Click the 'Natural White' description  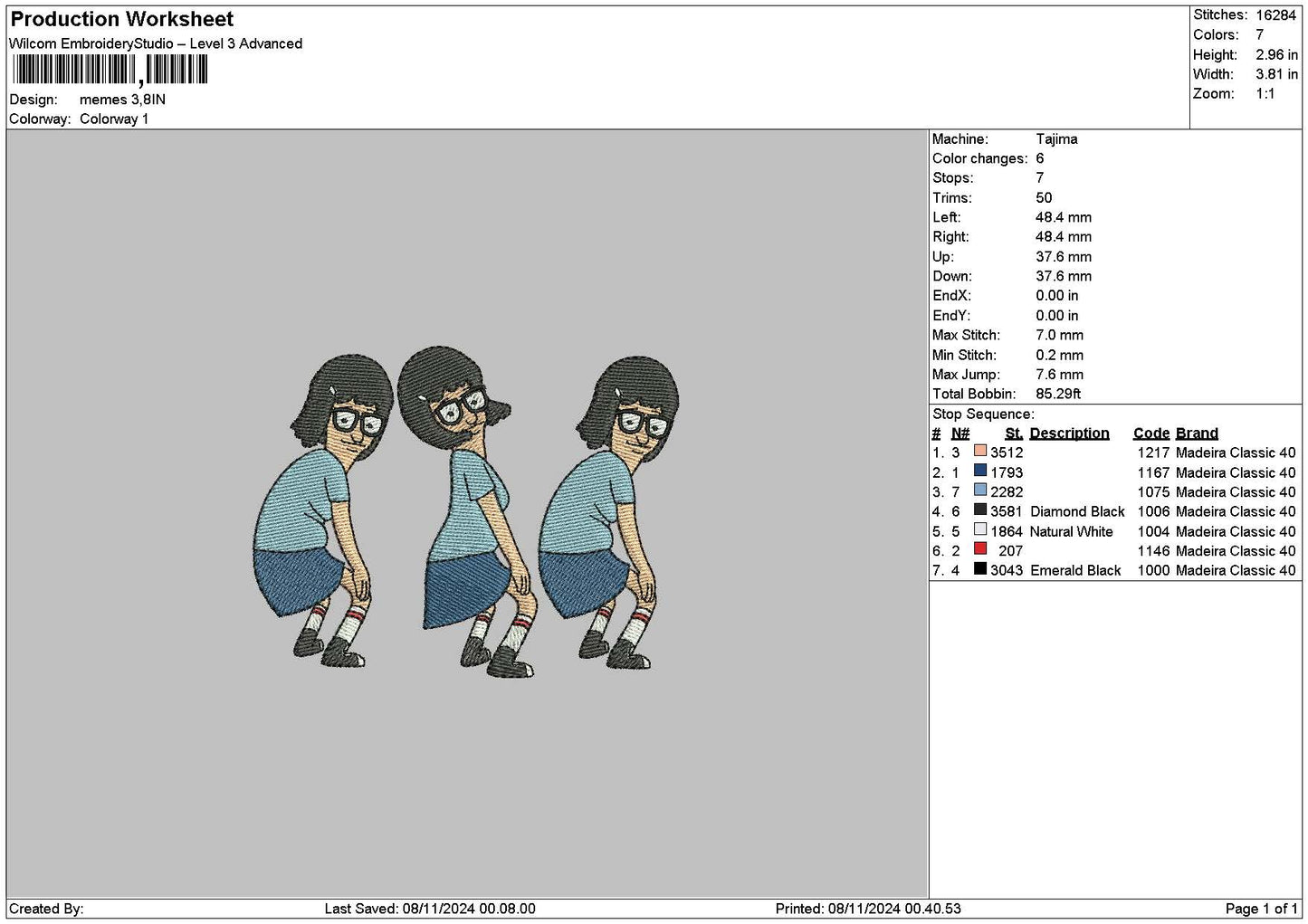coord(1071,531)
